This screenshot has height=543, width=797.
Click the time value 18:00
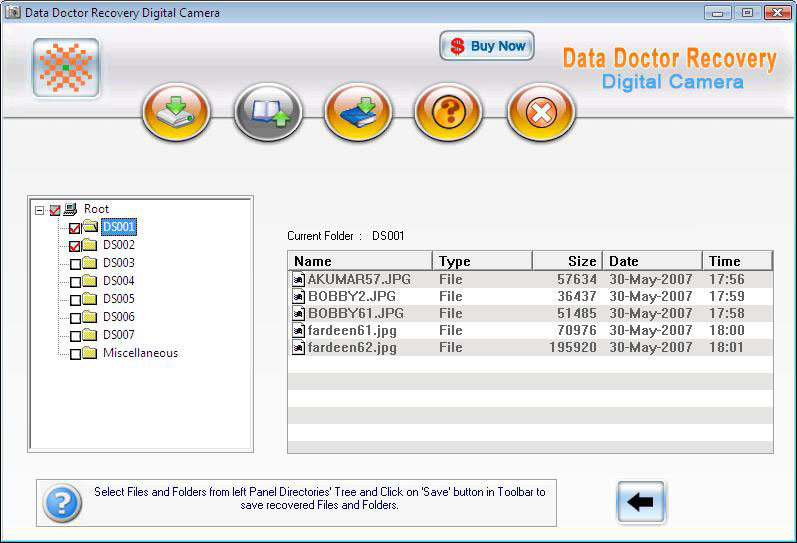click(x=727, y=330)
